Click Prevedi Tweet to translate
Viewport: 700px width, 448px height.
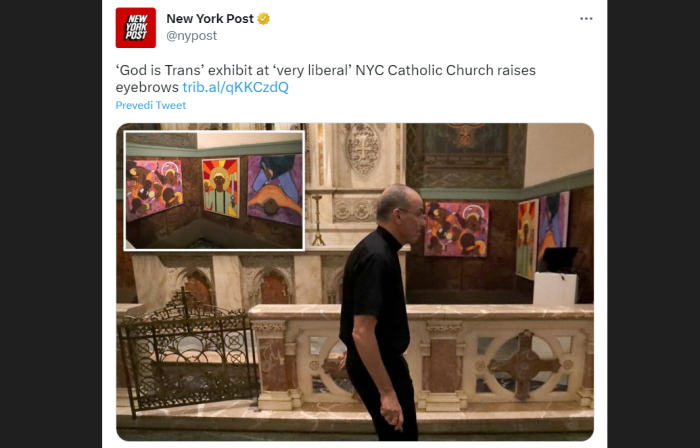150,105
